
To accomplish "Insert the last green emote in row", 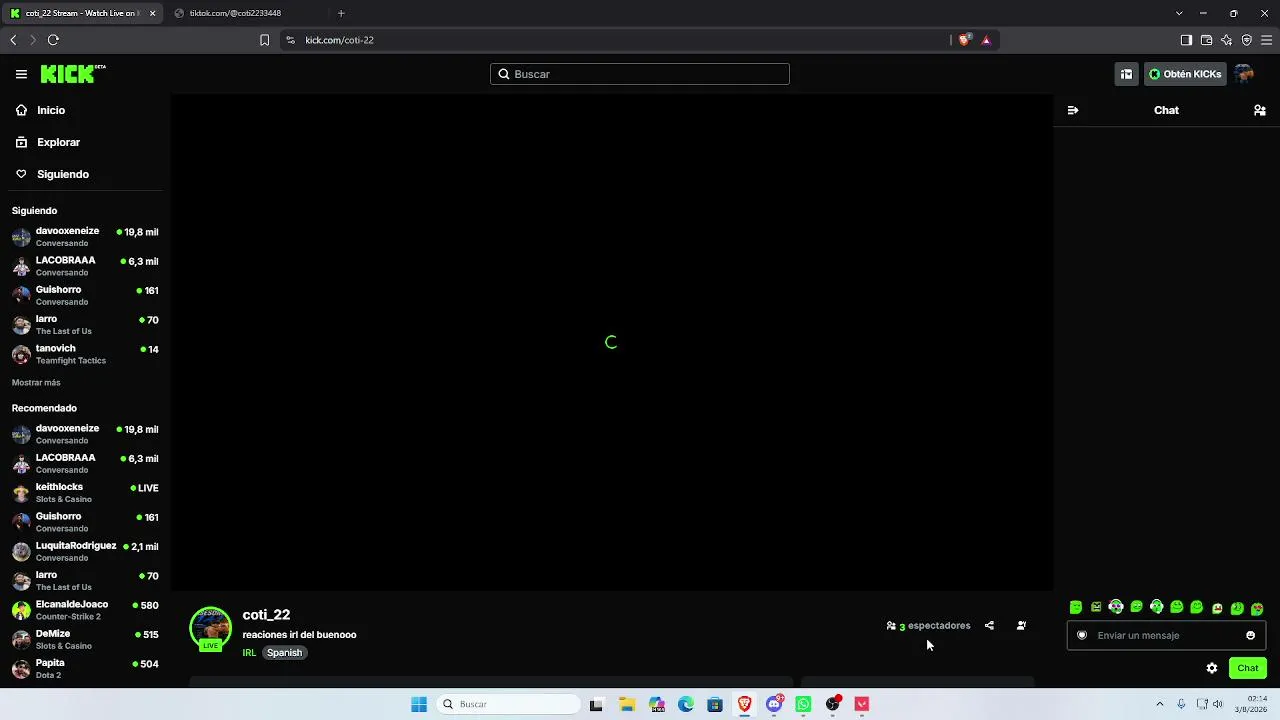I will 1257,608.
